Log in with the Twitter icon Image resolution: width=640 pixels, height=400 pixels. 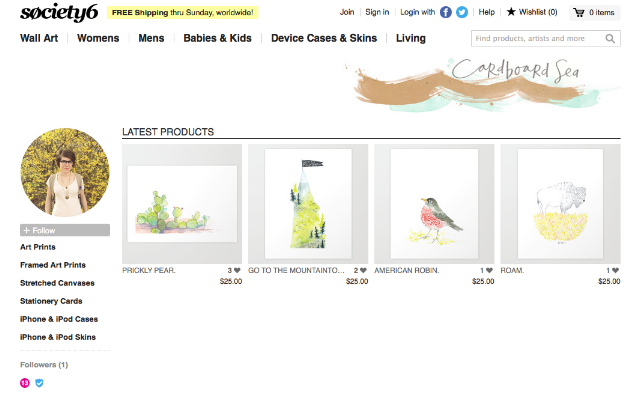coord(462,12)
